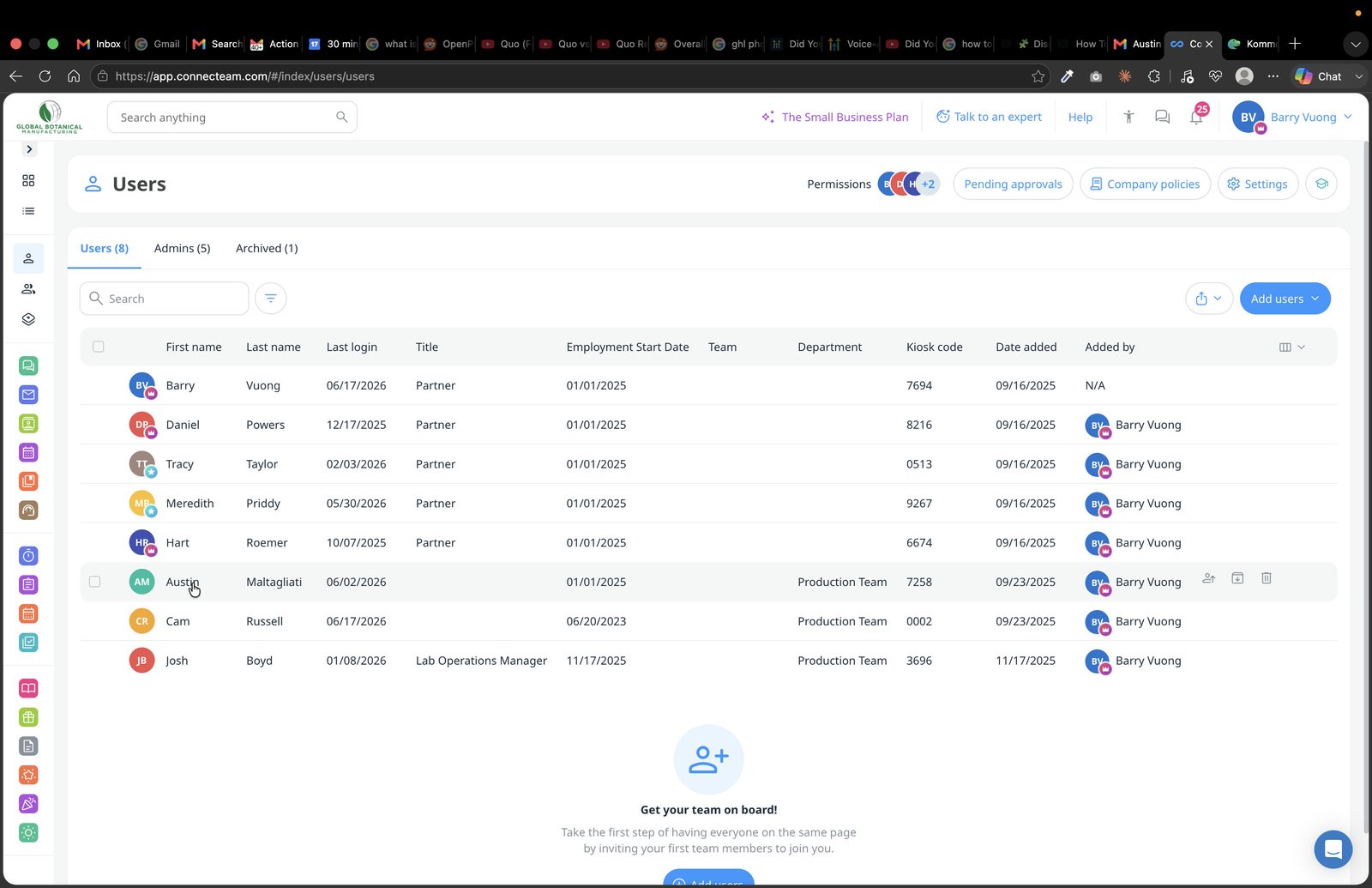The image size is (1372, 888).
Task: Open the notifications bell with 25 badge
Action: click(1196, 117)
